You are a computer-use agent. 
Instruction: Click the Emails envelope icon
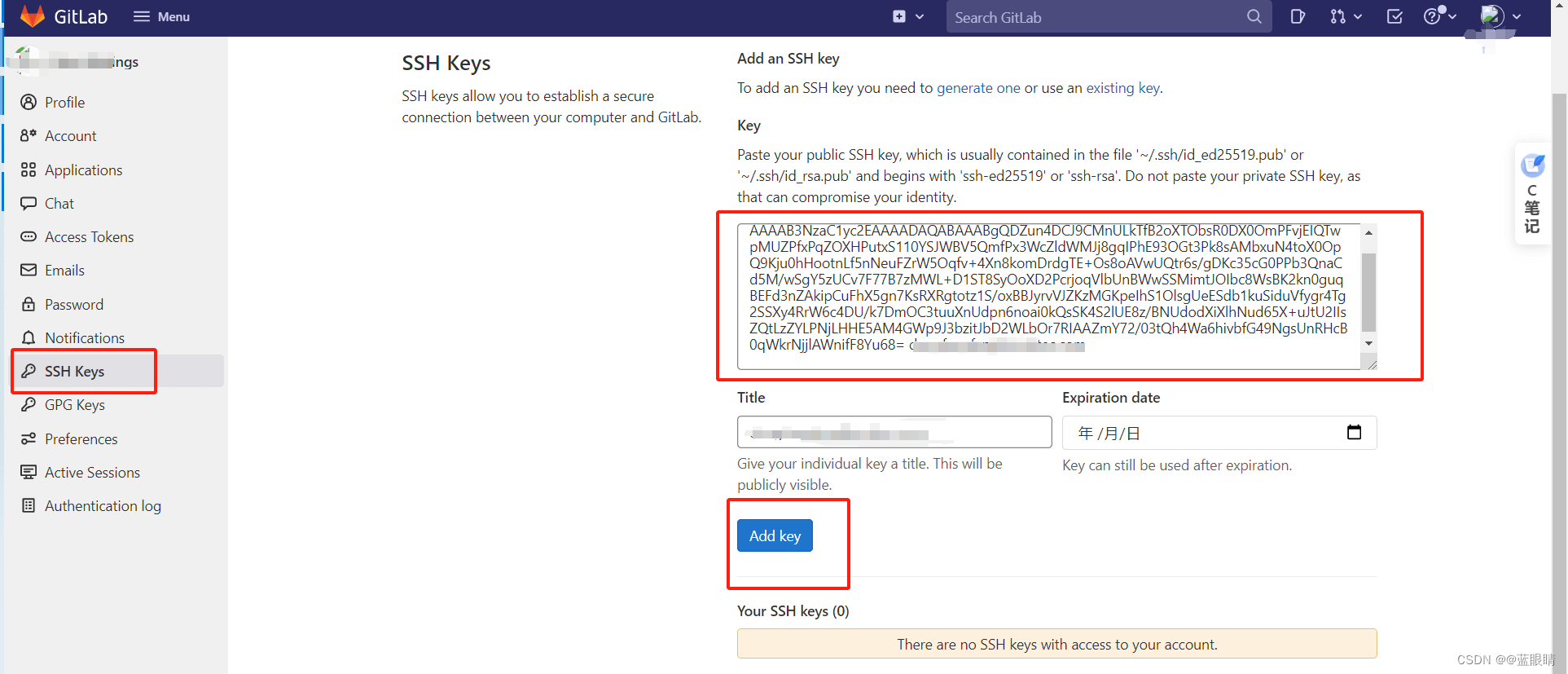click(29, 270)
